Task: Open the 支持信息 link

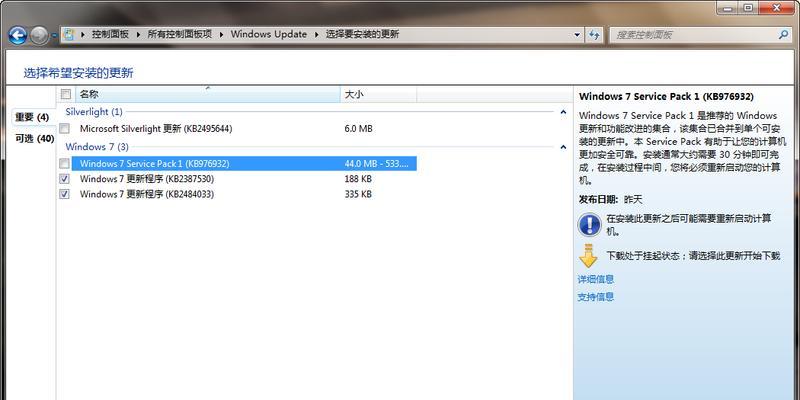Action: click(595, 297)
